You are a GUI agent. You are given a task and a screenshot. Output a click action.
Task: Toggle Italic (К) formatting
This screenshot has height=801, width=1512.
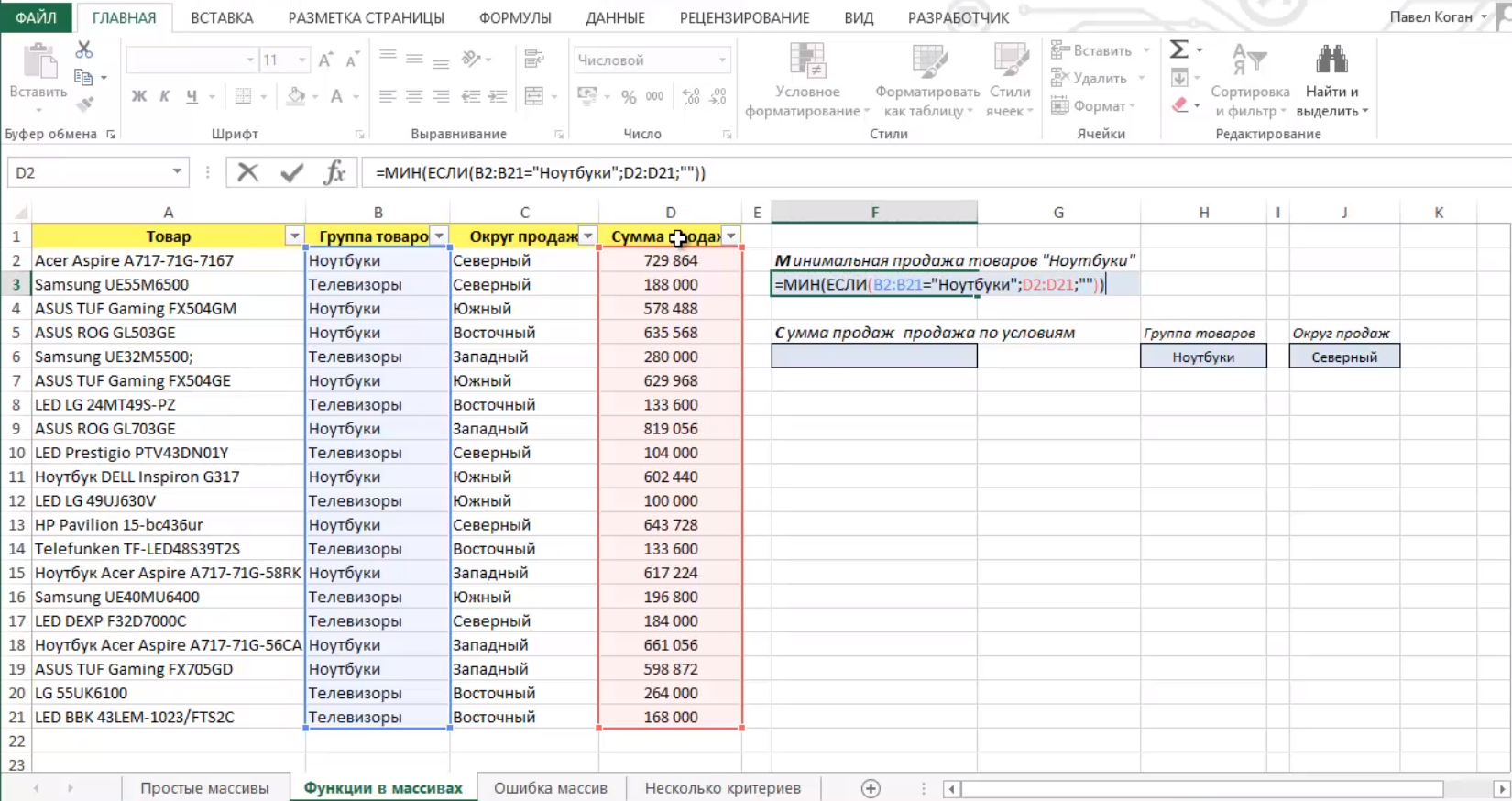click(x=165, y=96)
